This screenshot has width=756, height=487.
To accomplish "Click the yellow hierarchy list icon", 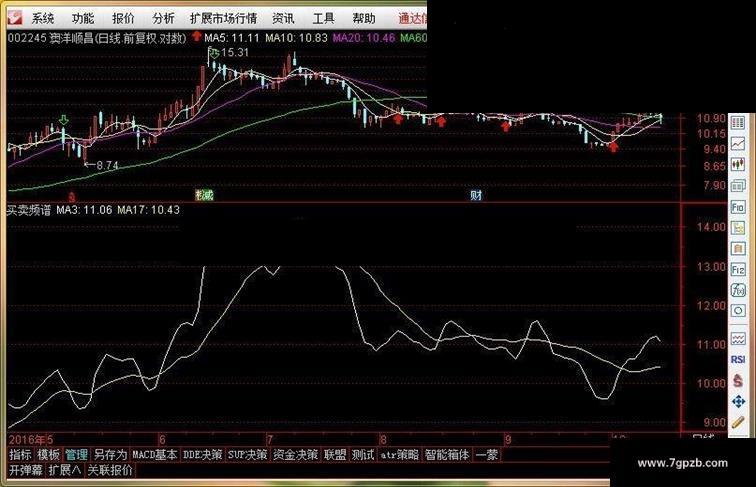I will click(738, 228).
